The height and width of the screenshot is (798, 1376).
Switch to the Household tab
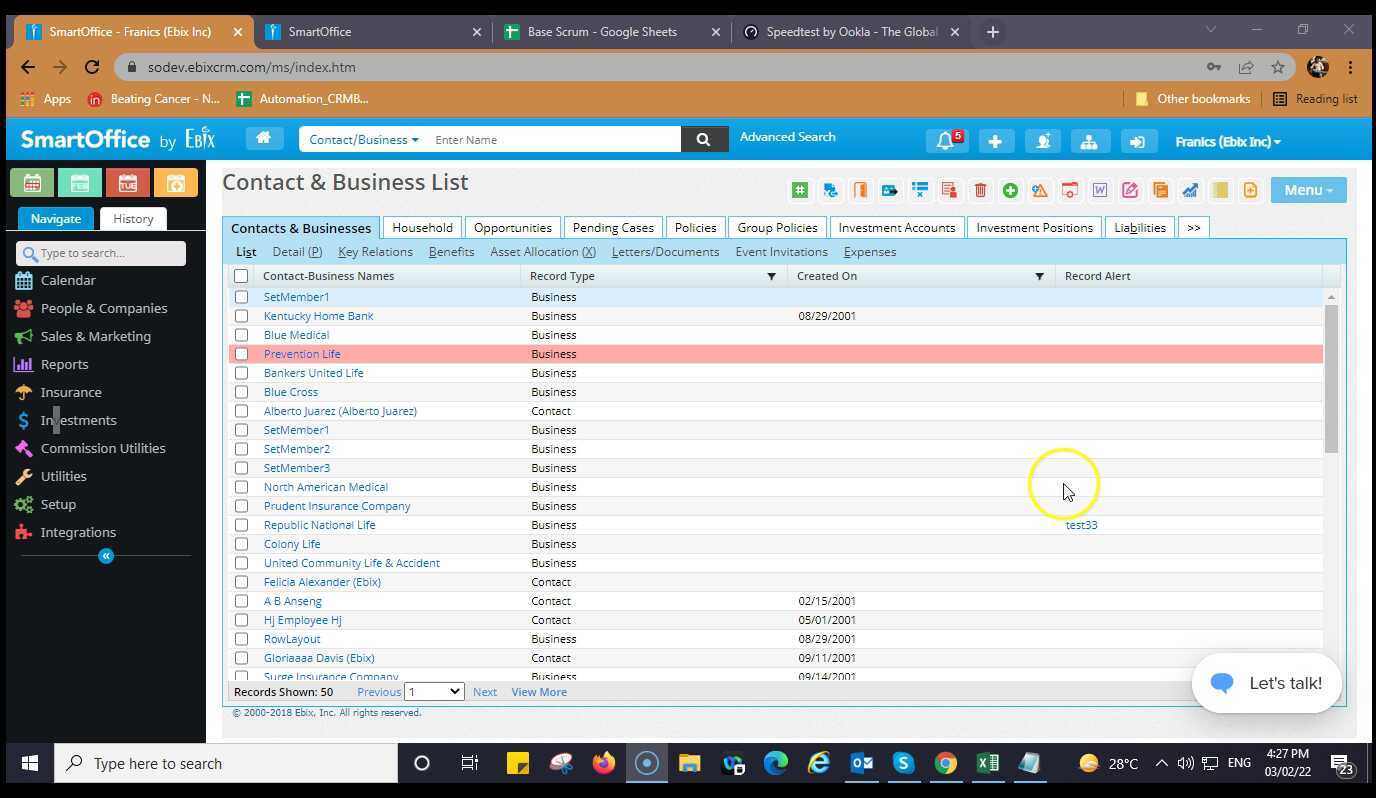pos(422,228)
